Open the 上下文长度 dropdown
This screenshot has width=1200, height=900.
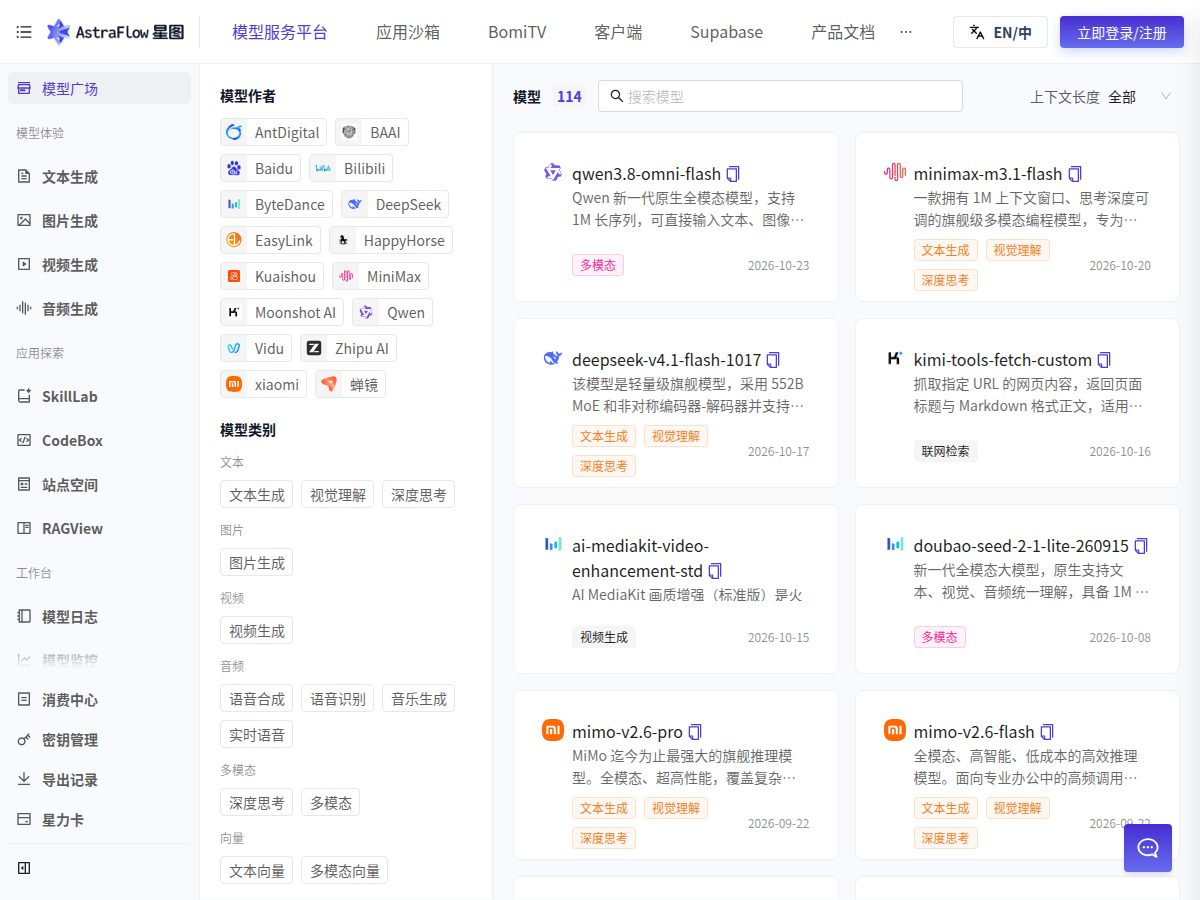click(x=1102, y=96)
